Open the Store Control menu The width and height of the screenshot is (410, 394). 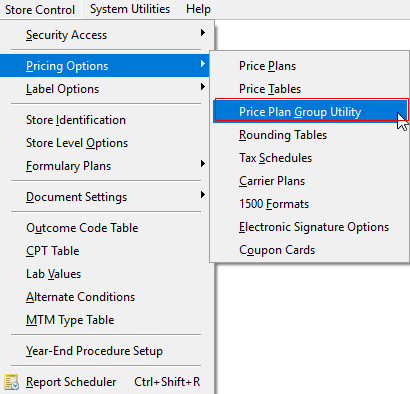click(40, 10)
